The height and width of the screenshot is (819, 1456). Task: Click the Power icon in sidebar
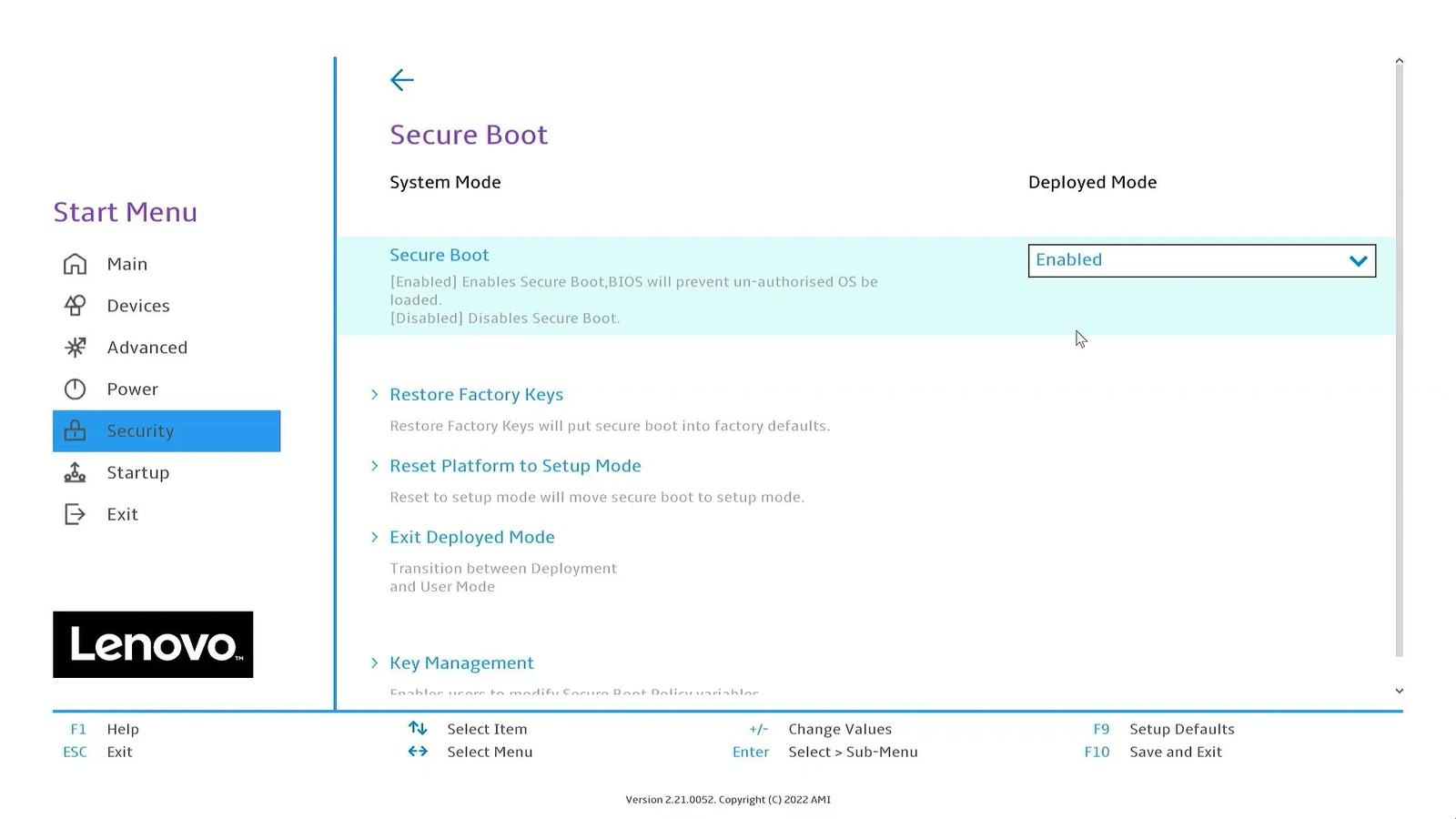coord(75,389)
